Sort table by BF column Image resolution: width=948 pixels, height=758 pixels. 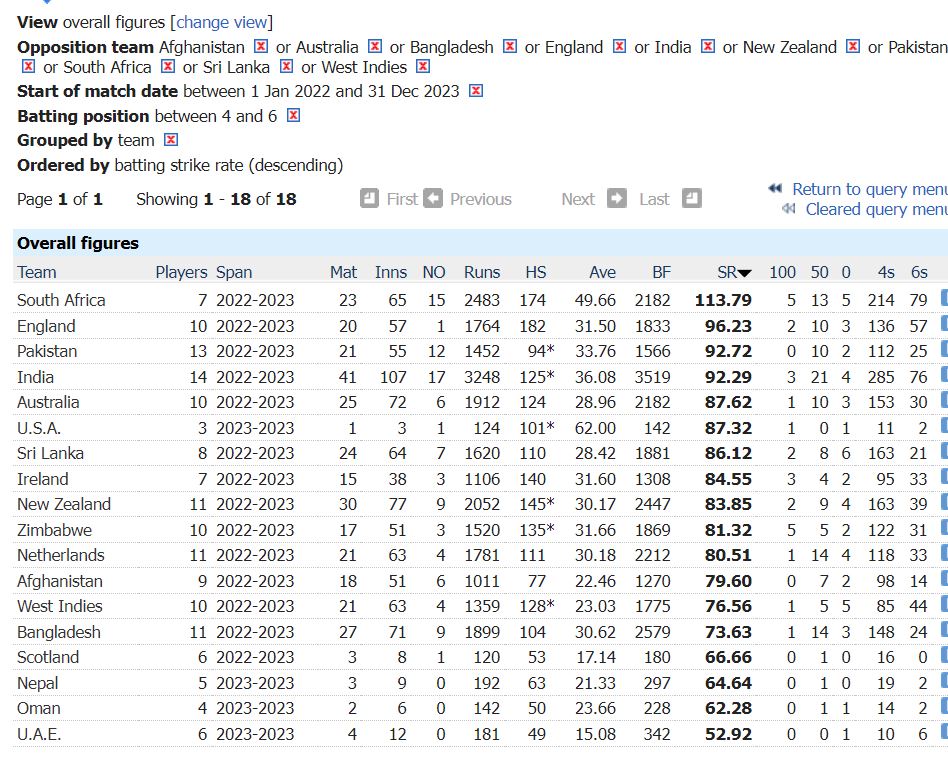(x=661, y=273)
